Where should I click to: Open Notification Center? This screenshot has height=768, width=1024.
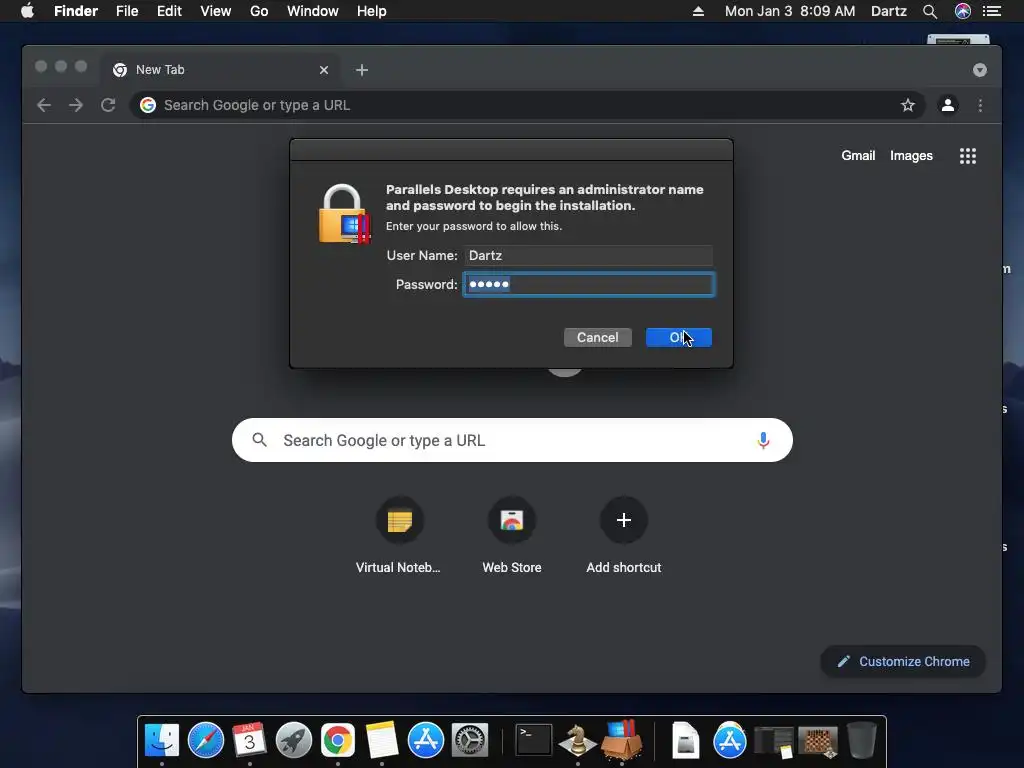pos(992,11)
